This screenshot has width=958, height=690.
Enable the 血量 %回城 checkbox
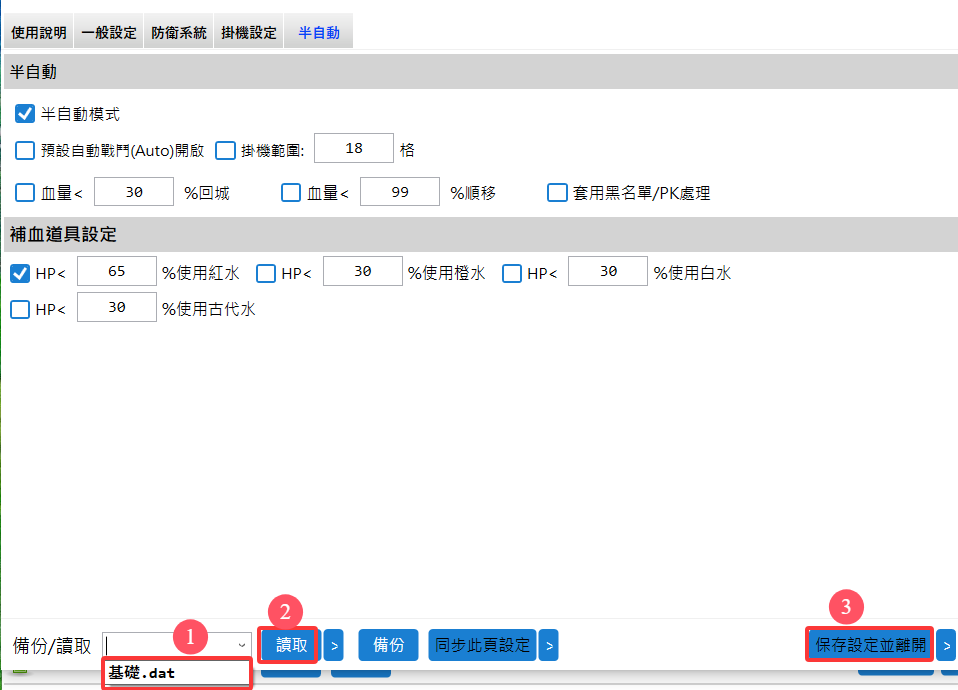point(25,193)
